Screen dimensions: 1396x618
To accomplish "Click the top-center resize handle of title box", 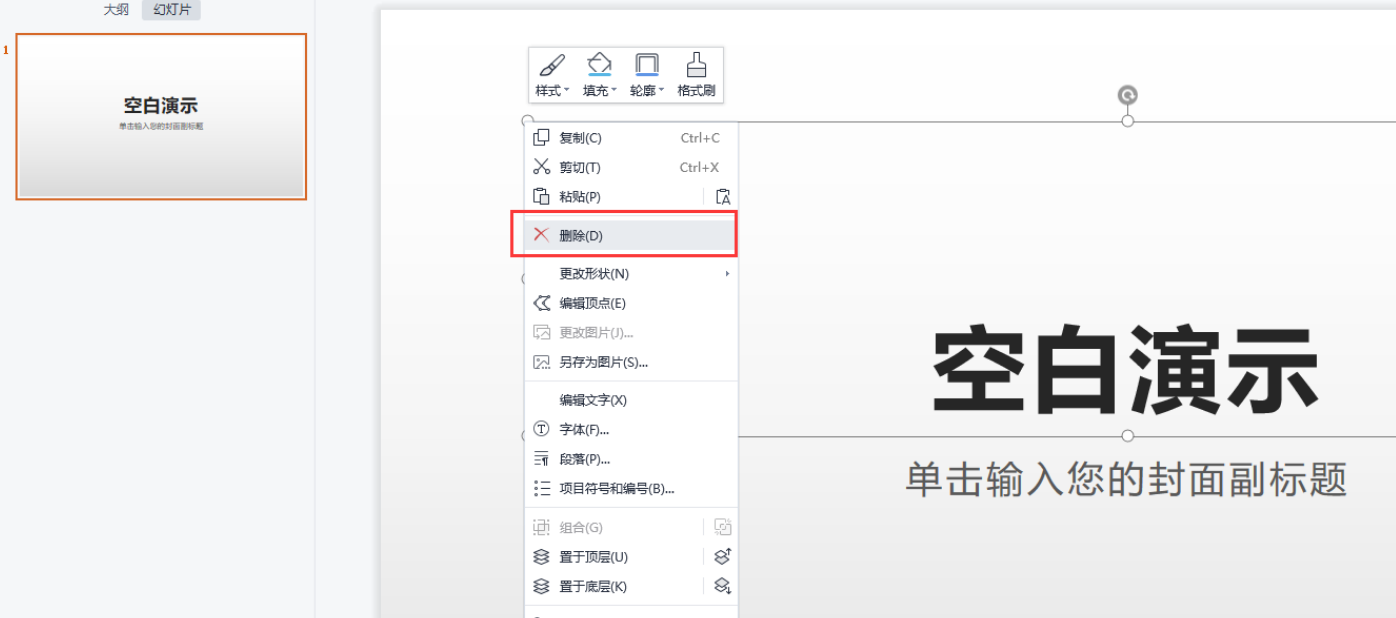I will coord(1128,121).
